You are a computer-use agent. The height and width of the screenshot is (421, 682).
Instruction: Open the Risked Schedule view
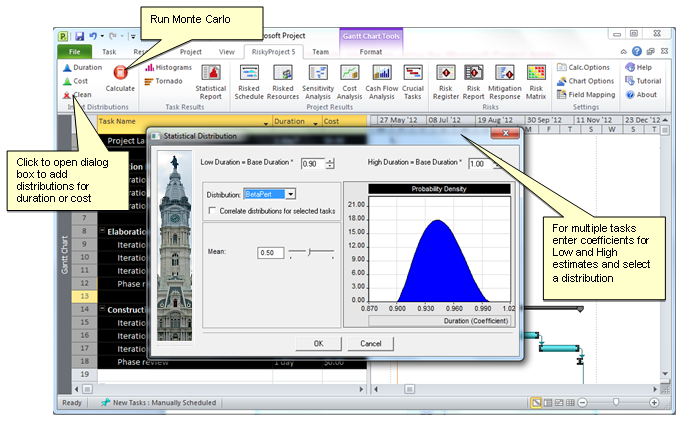coord(249,83)
